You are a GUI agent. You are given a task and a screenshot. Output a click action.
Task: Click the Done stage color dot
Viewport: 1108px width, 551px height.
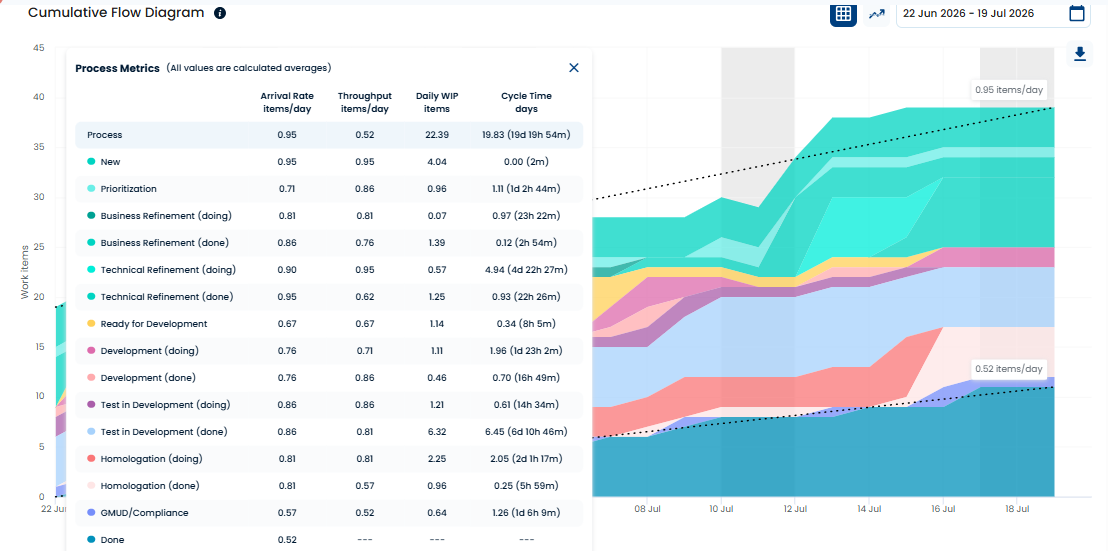(x=91, y=540)
